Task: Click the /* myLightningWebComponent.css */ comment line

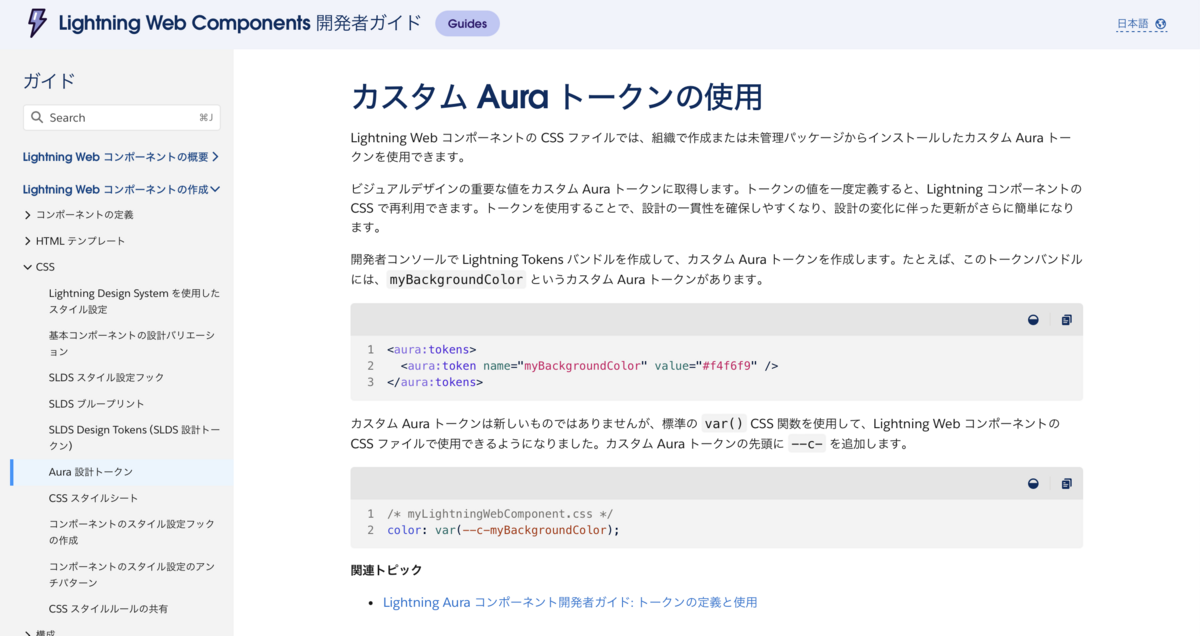Action: coord(499,514)
